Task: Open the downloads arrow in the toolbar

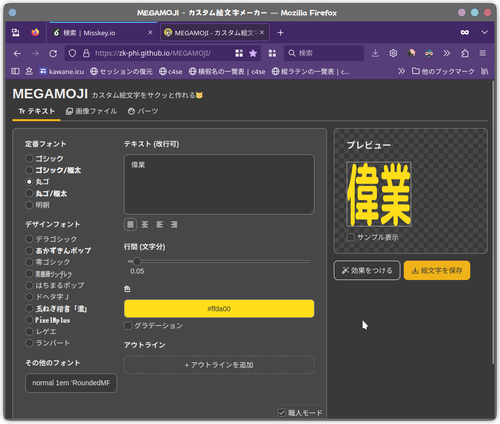Action: click(375, 53)
